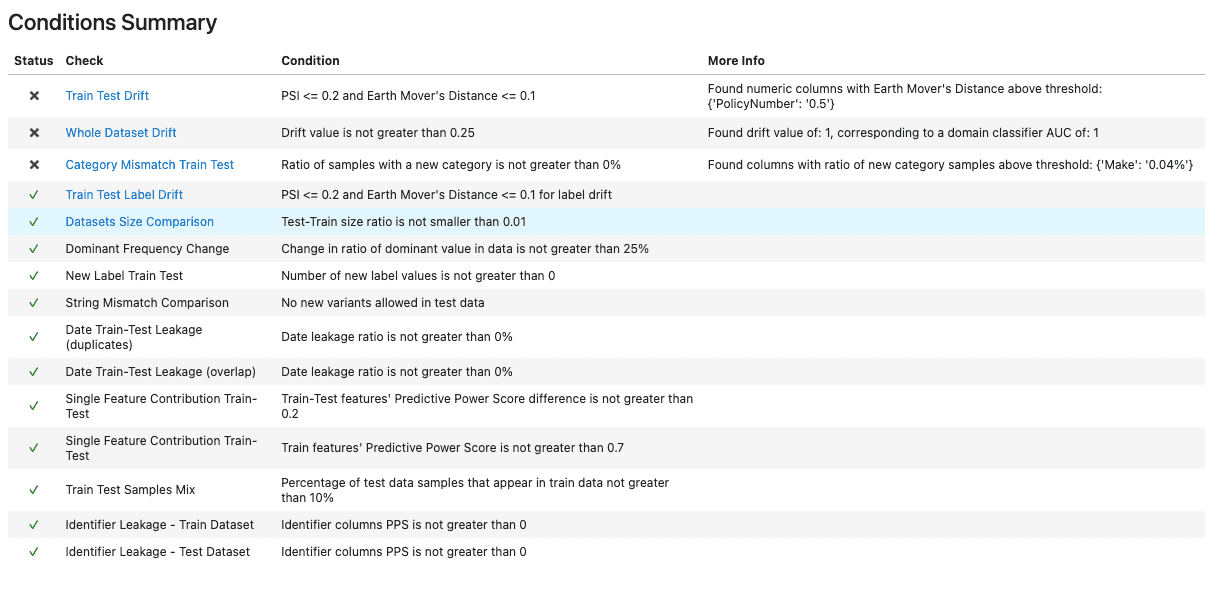
Task: Click the Condition column header
Action: [310, 61]
